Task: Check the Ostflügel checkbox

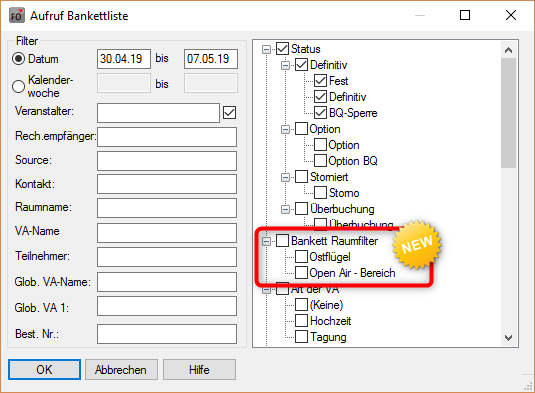Action: pyautogui.click(x=301, y=257)
